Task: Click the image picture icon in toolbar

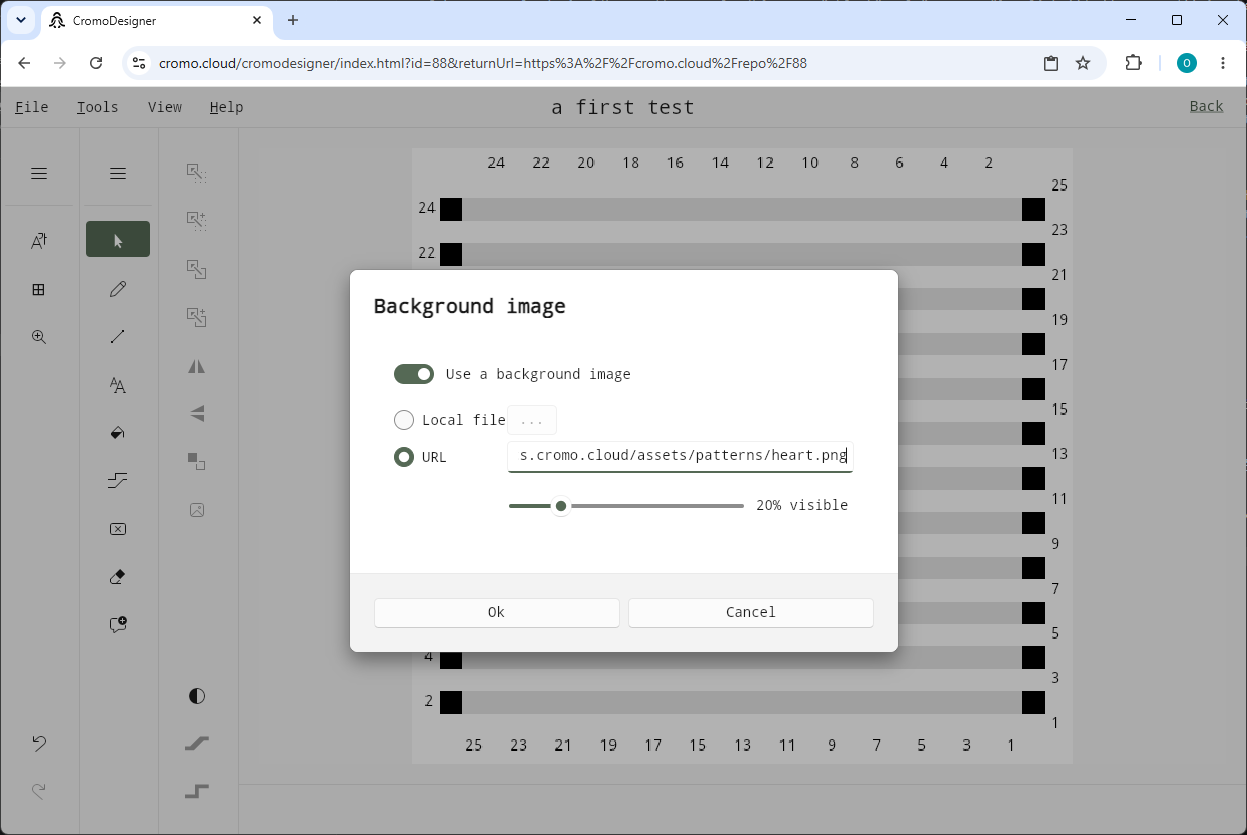Action: click(x=197, y=510)
